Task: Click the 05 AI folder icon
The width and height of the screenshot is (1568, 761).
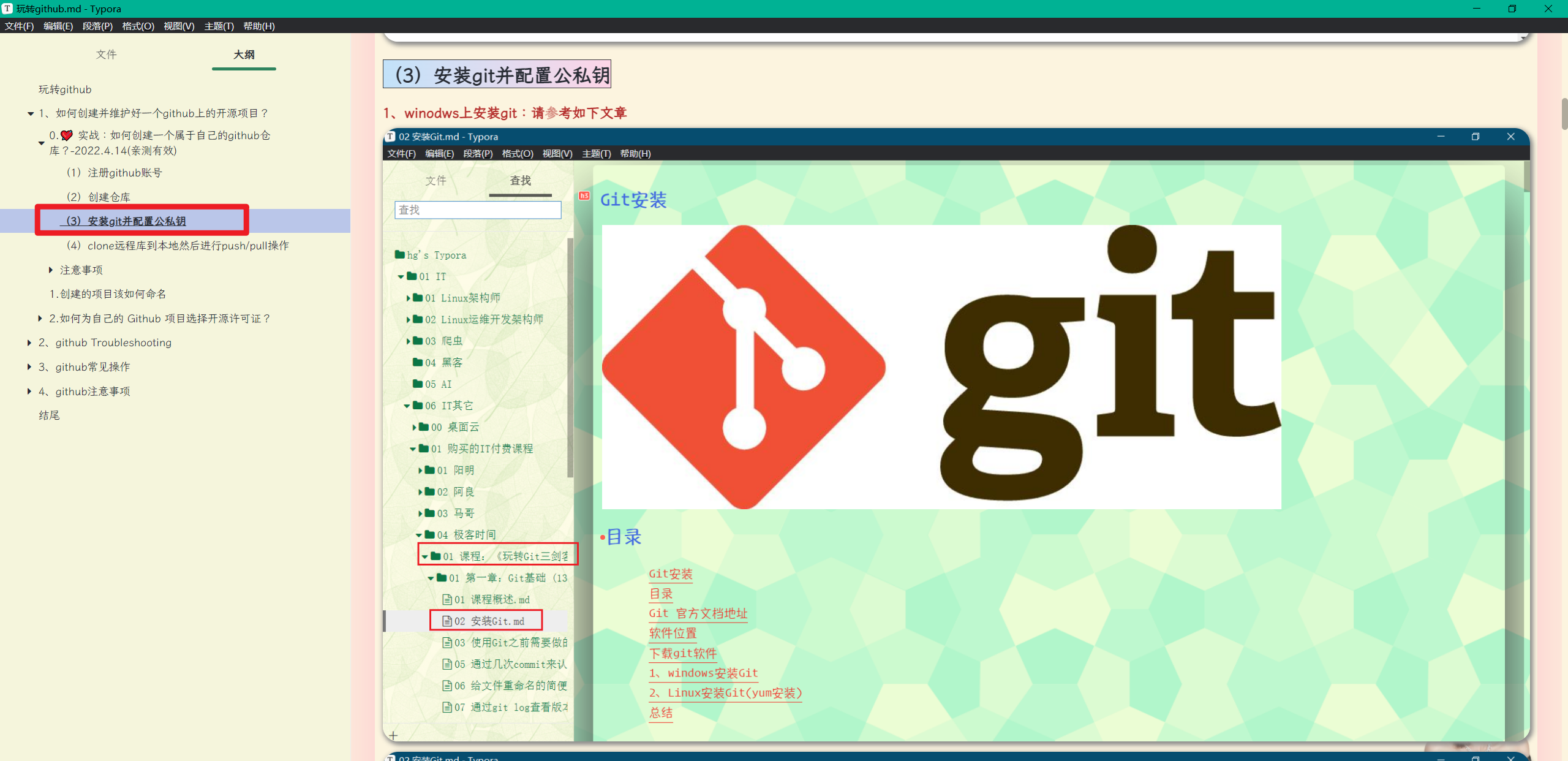Action: (418, 384)
